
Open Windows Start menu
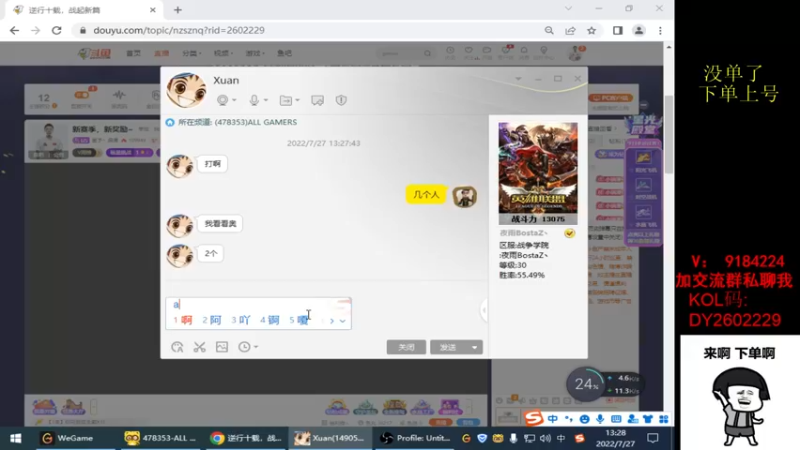(15, 438)
